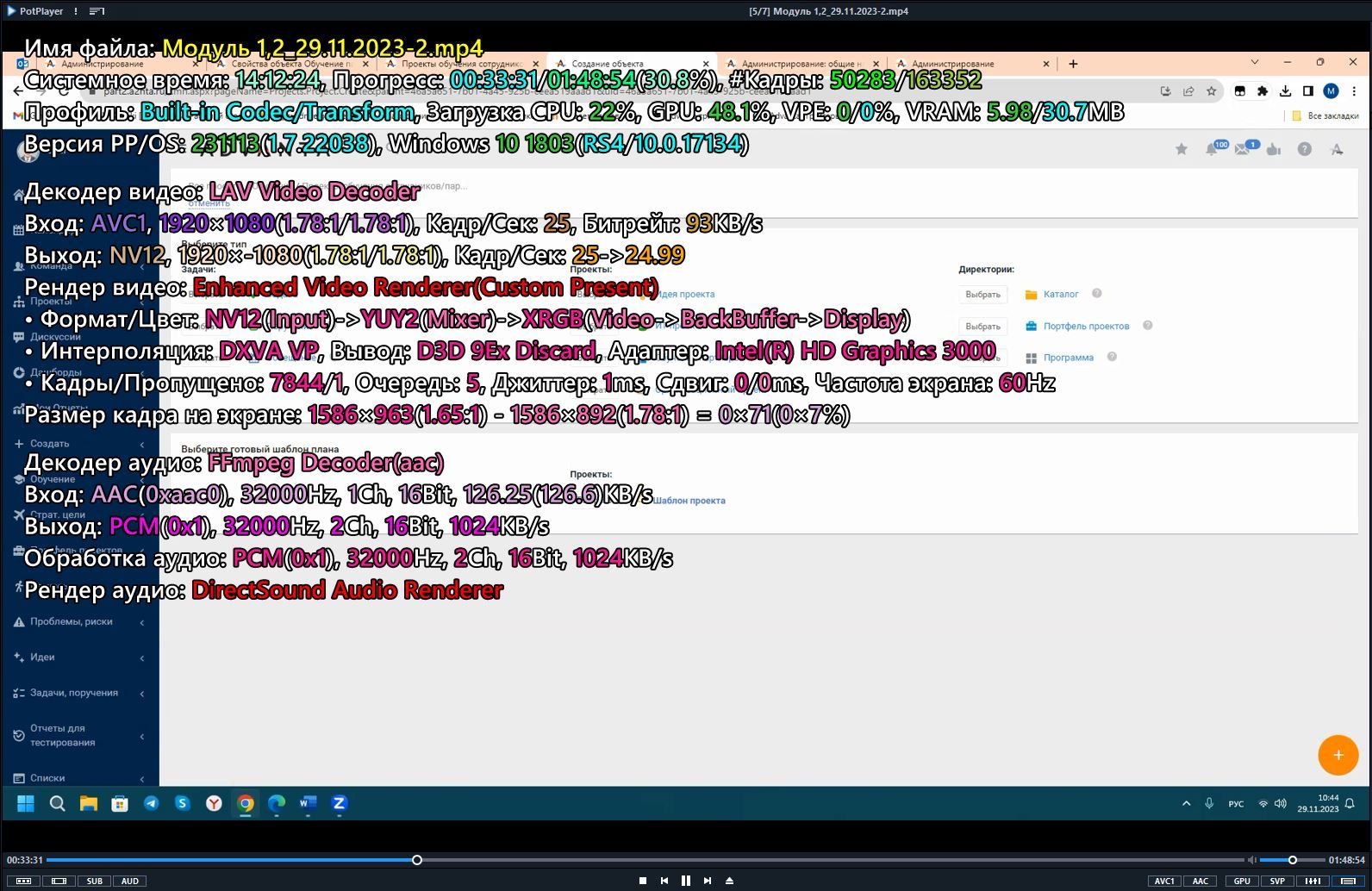The width and height of the screenshot is (1372, 891).
Task: Click Chrome icon in the recorded taskbar
Action: tap(246, 803)
